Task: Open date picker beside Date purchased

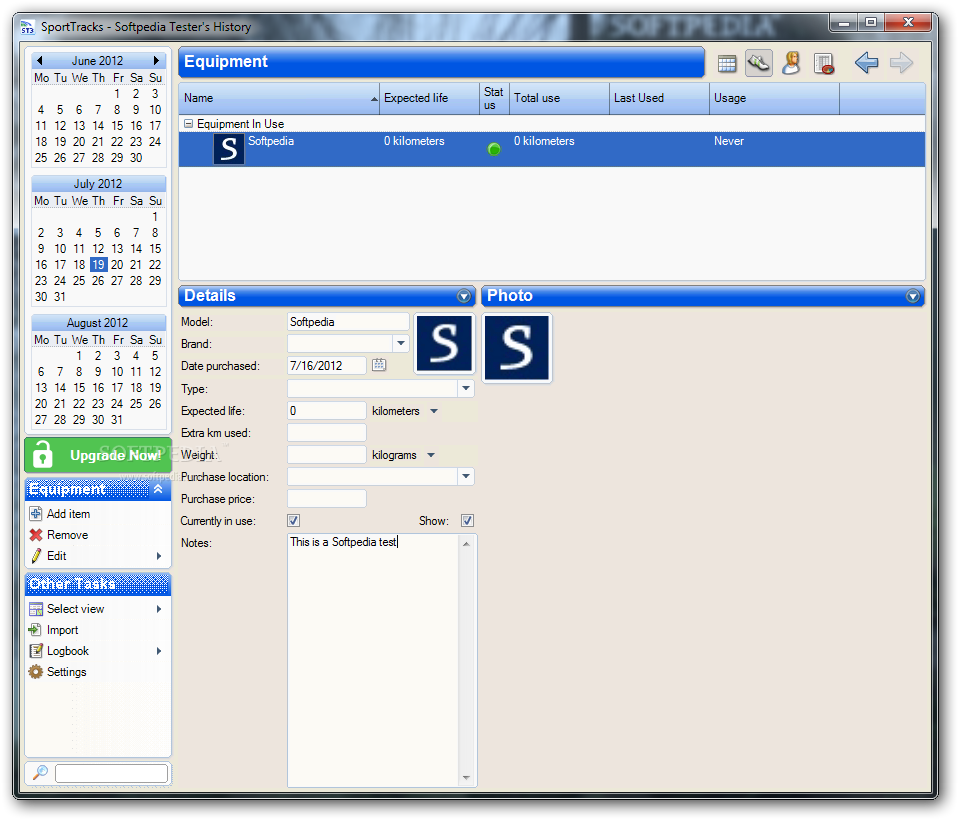Action: (379, 365)
